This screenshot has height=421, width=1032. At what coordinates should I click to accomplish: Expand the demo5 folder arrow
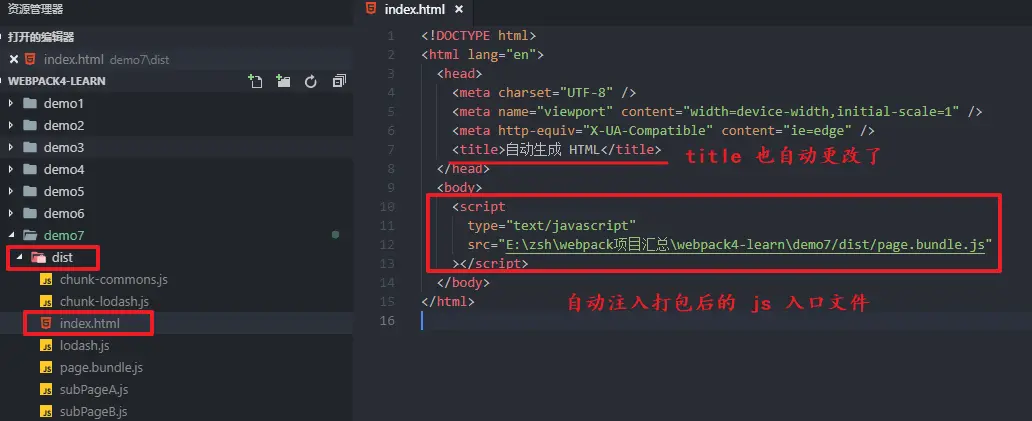11,191
